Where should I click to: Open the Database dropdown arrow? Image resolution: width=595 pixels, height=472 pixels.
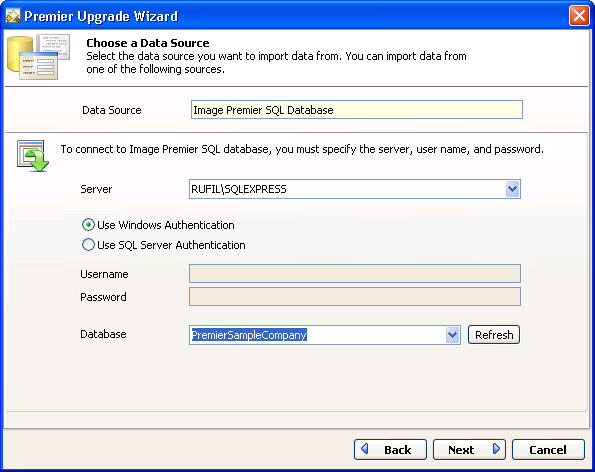point(452,335)
